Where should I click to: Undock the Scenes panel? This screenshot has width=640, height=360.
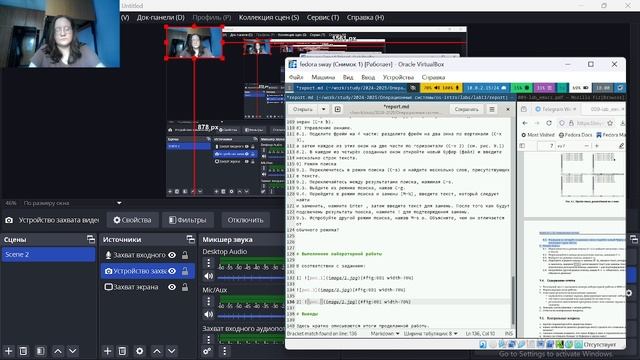tap(91, 239)
